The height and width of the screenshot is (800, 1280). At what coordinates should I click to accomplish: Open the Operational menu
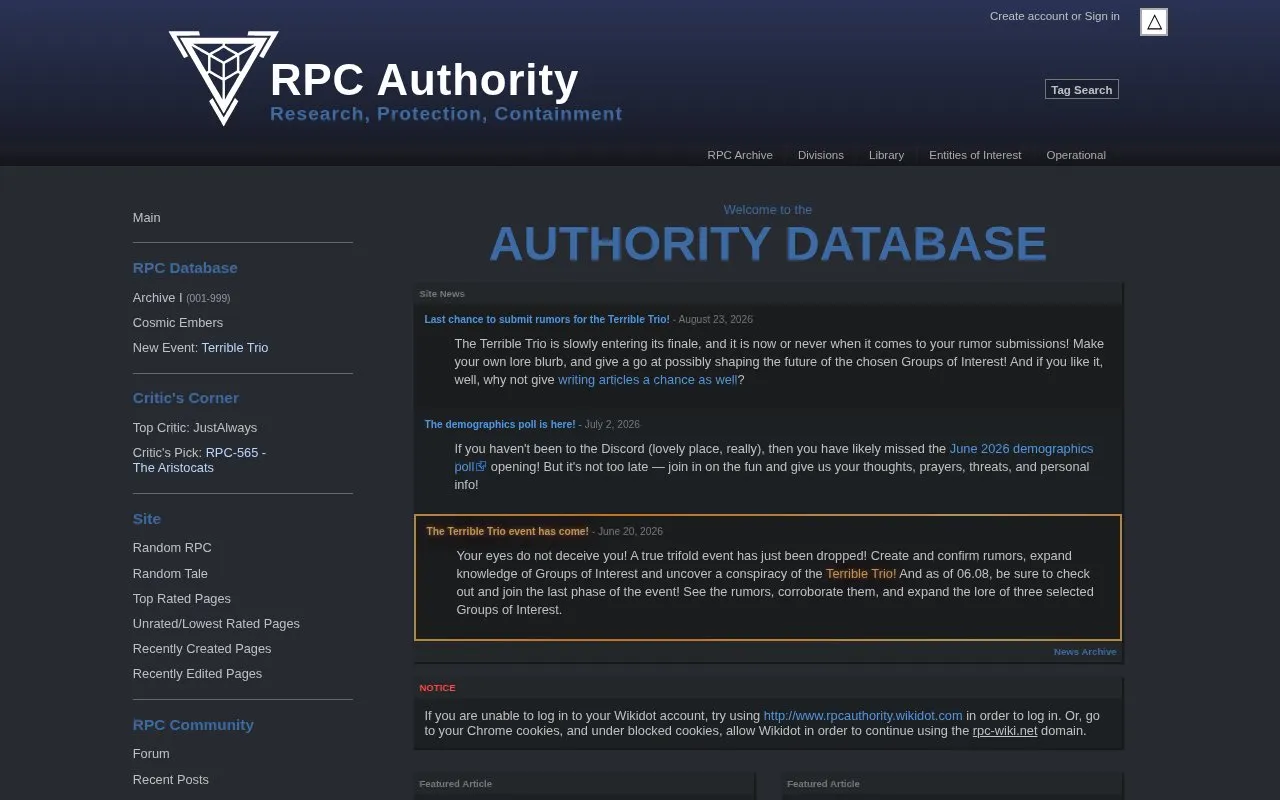[1076, 155]
